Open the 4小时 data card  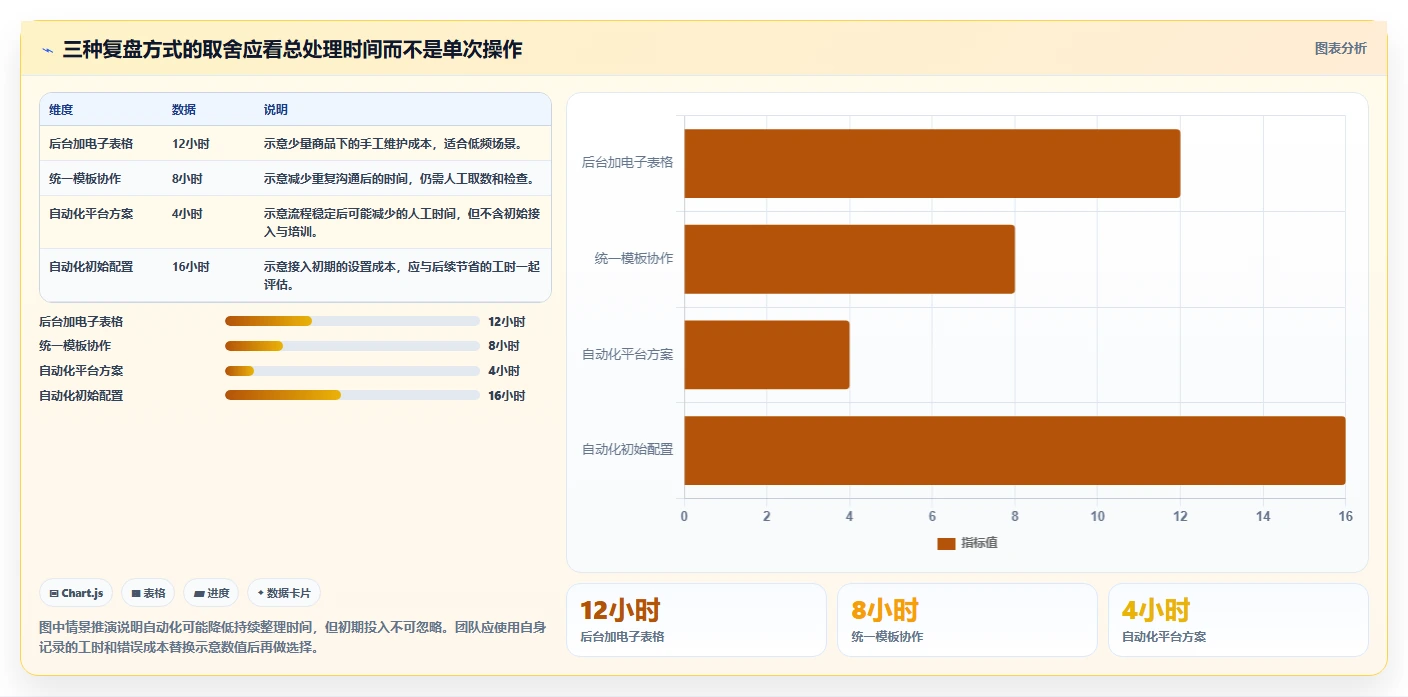(x=1238, y=620)
